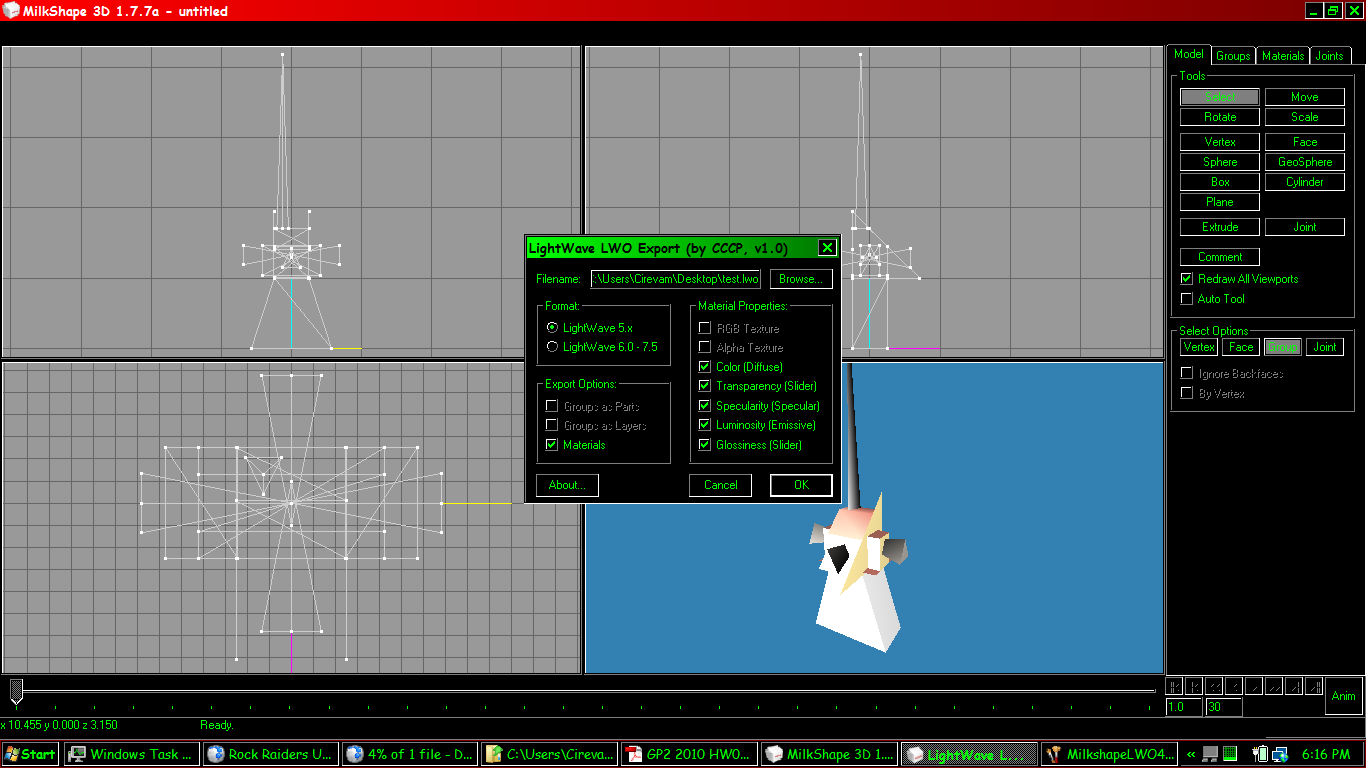Switch to the Model tab
Image resolution: width=1366 pixels, height=768 pixels.
tap(1189, 55)
